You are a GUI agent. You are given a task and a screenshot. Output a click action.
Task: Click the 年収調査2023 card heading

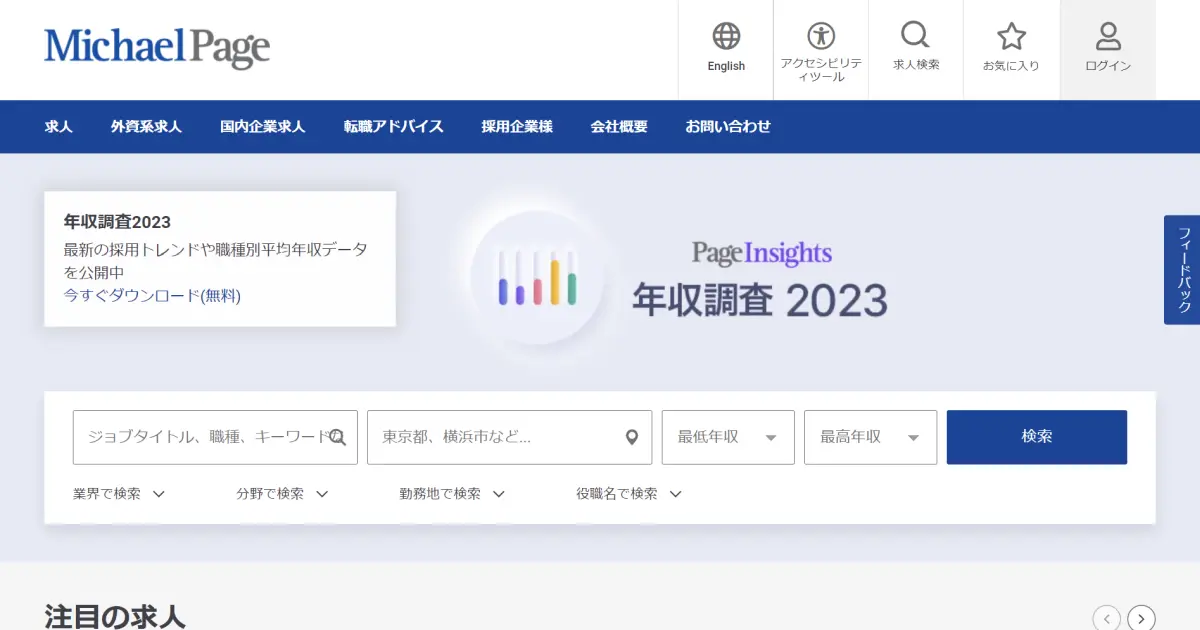117,222
